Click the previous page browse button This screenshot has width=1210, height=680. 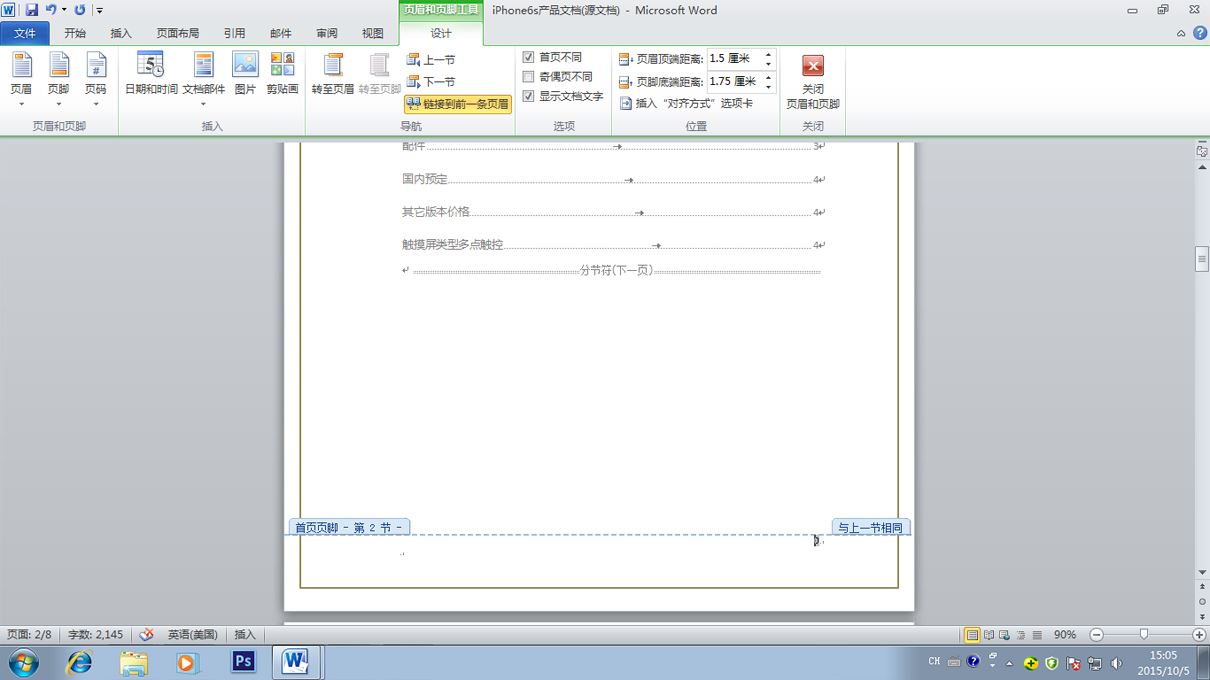[x=1202, y=588]
